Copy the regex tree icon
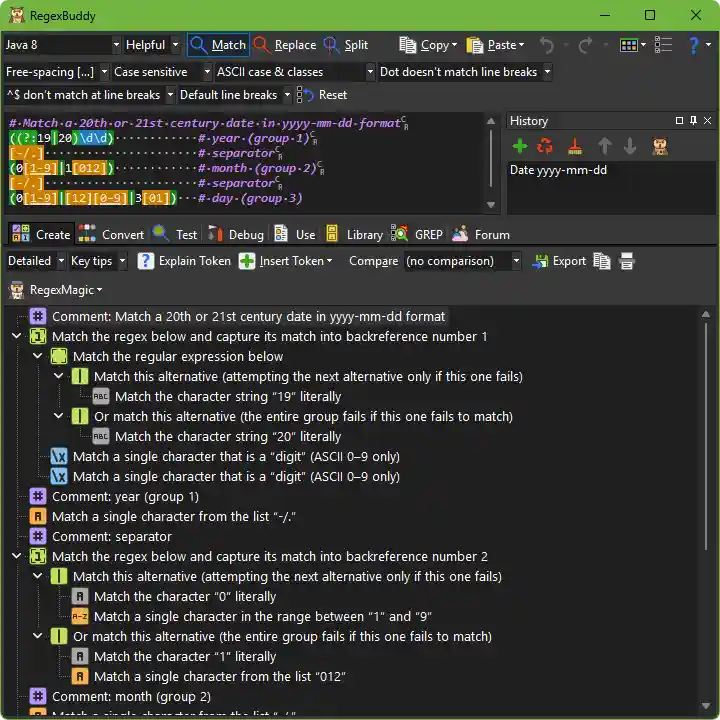Screen dimensions: 720x720 [602, 261]
